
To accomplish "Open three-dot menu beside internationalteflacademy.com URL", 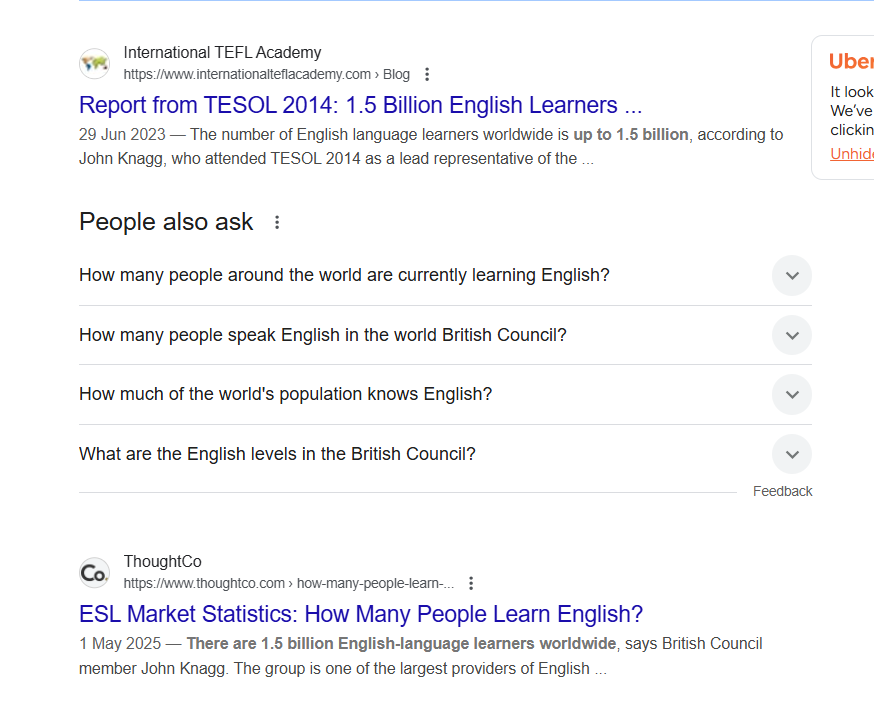I will (427, 74).
